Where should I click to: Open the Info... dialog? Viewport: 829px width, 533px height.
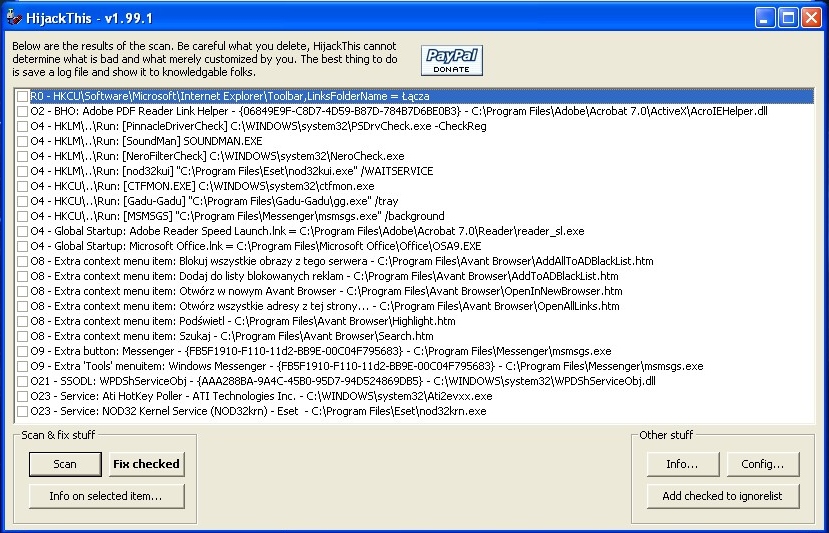pos(683,464)
